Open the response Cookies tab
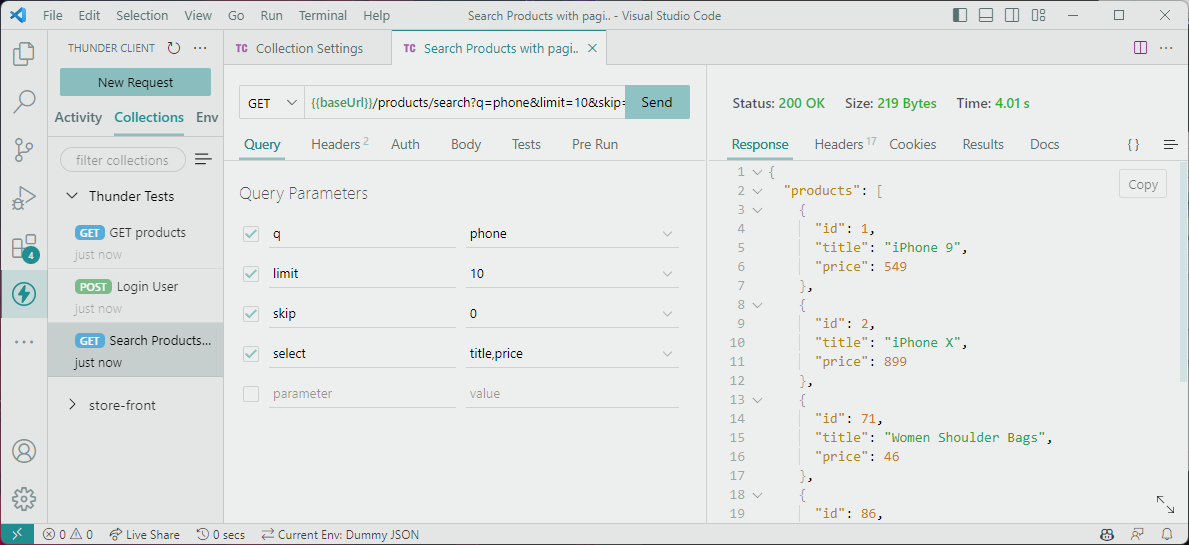1189x545 pixels. pos(912,144)
